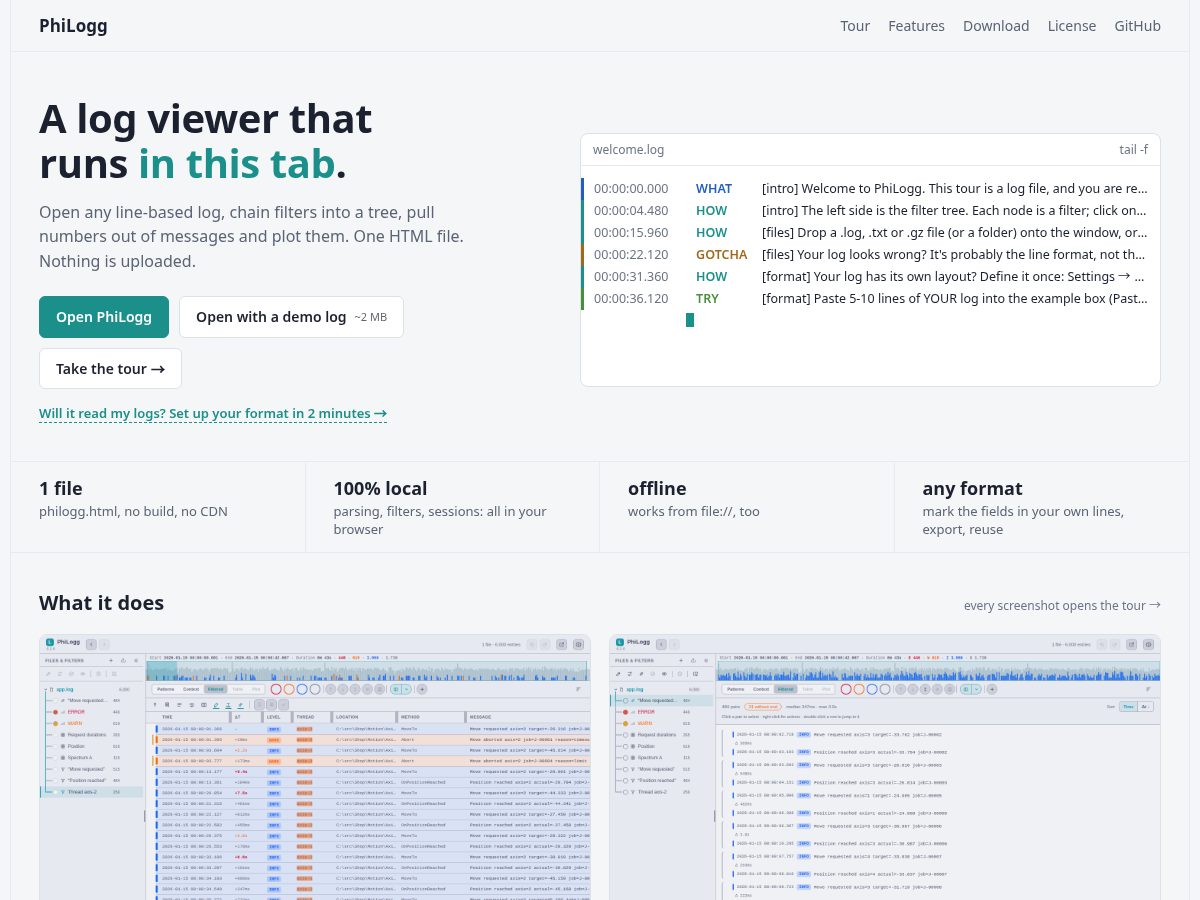Click the HOW tag on the 00:00:31.360 row
This screenshot has height=900, width=1200.
712,277
